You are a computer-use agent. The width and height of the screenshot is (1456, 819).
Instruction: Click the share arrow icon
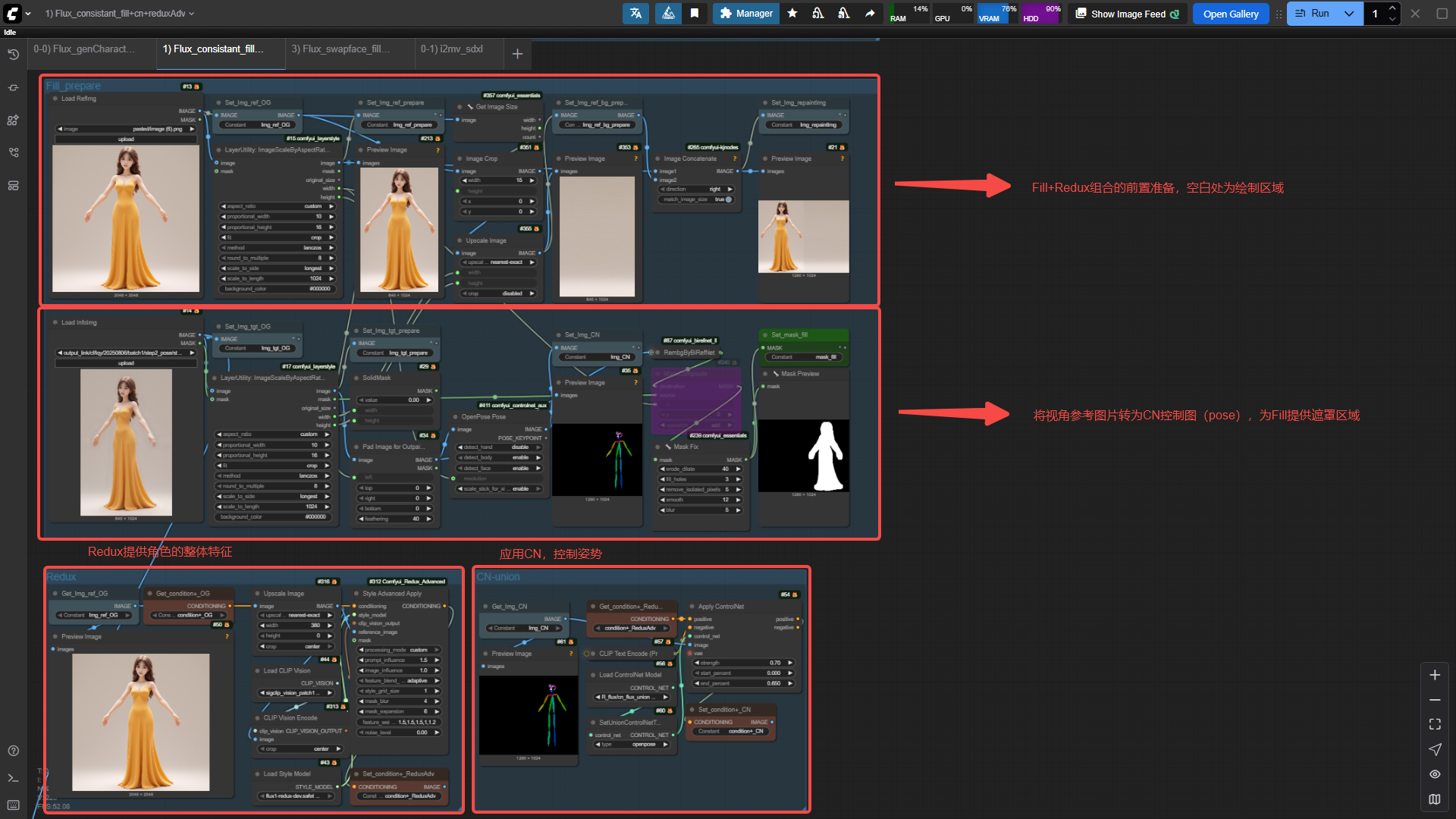pos(870,14)
